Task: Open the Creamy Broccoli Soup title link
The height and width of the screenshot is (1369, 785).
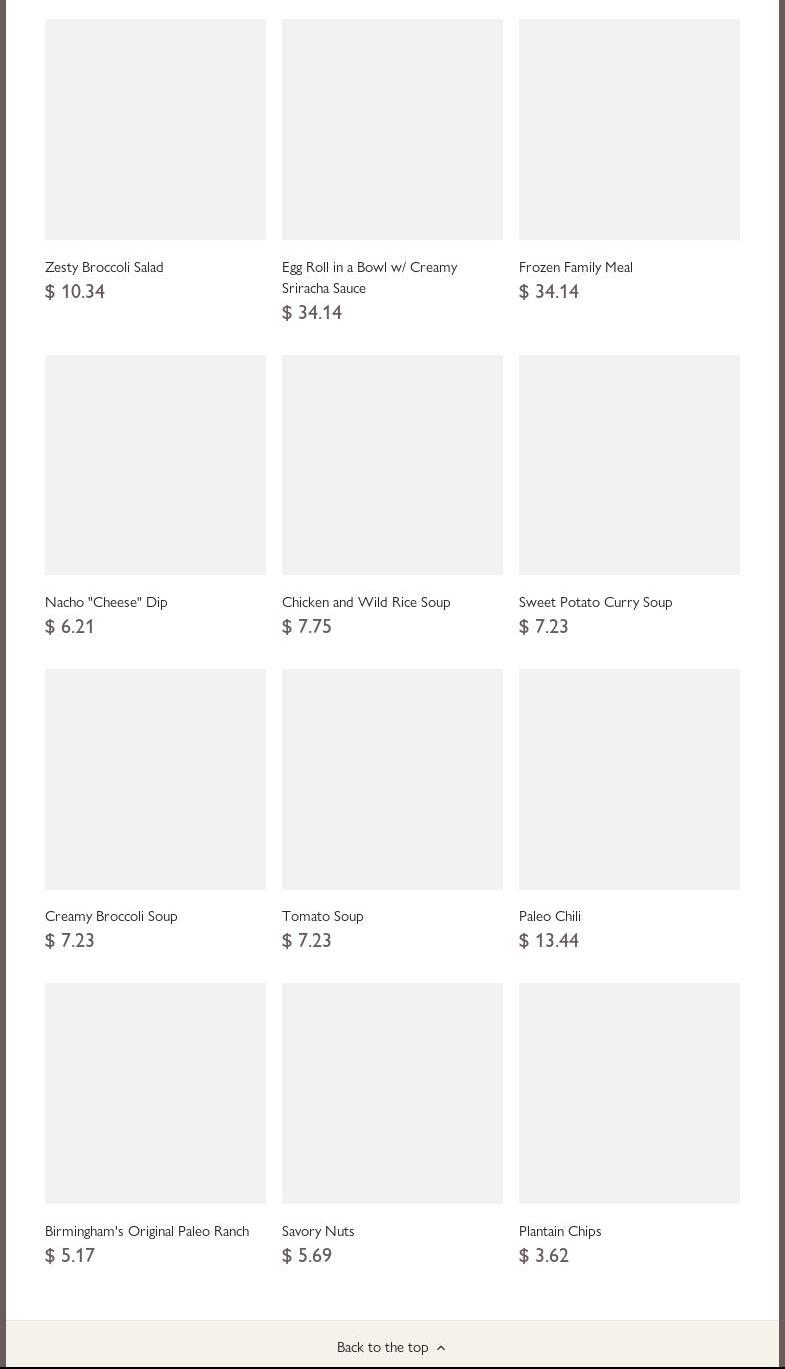Action: tap(111, 916)
